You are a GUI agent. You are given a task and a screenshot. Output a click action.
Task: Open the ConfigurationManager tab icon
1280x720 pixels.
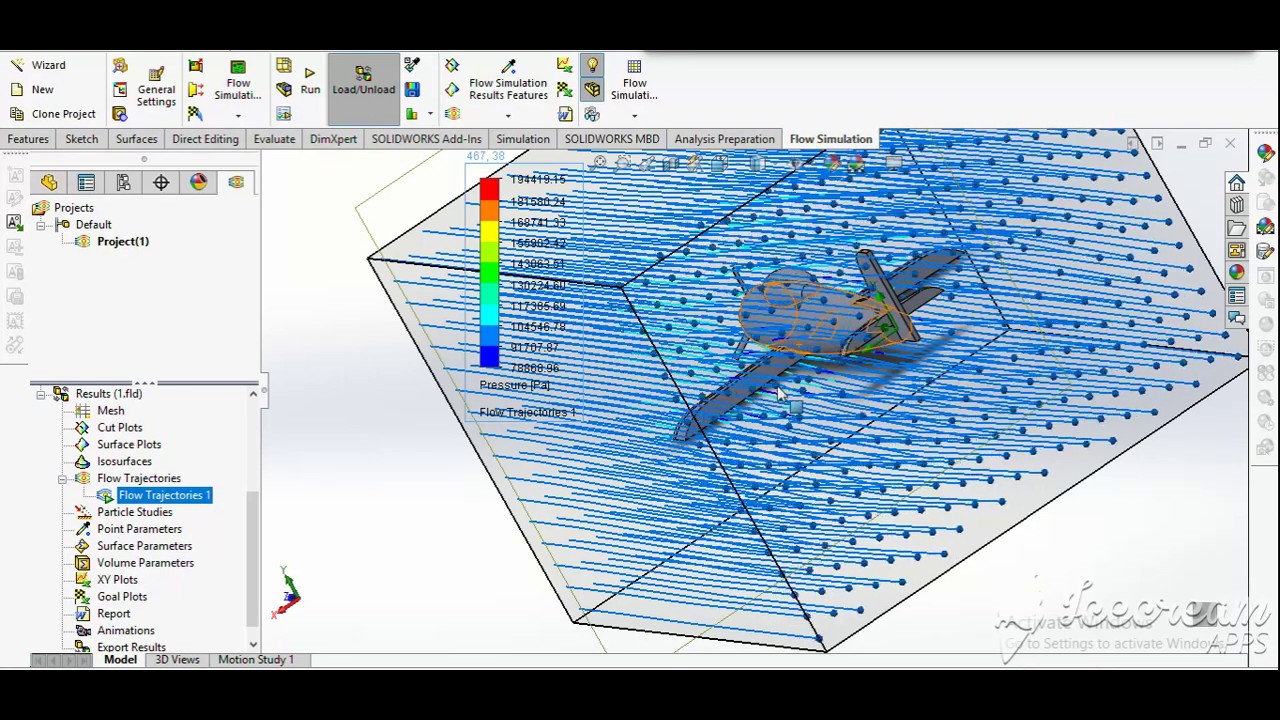pos(123,182)
